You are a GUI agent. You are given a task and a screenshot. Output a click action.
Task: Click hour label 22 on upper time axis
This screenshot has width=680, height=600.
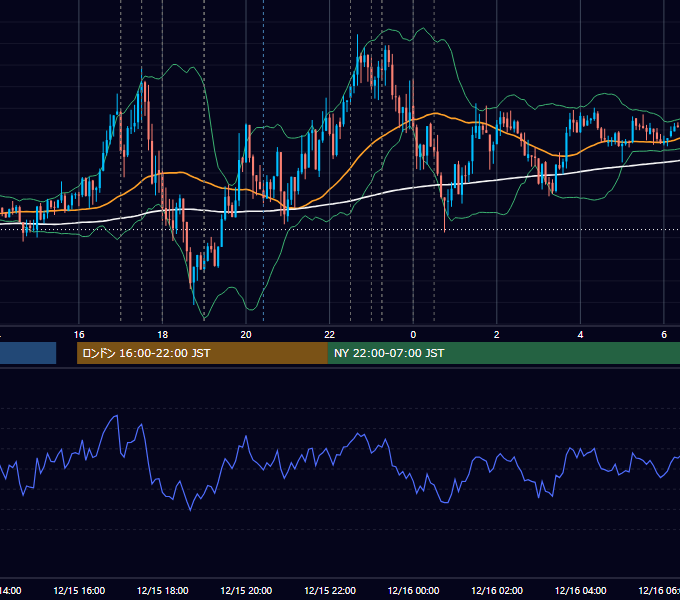pyautogui.click(x=330, y=335)
